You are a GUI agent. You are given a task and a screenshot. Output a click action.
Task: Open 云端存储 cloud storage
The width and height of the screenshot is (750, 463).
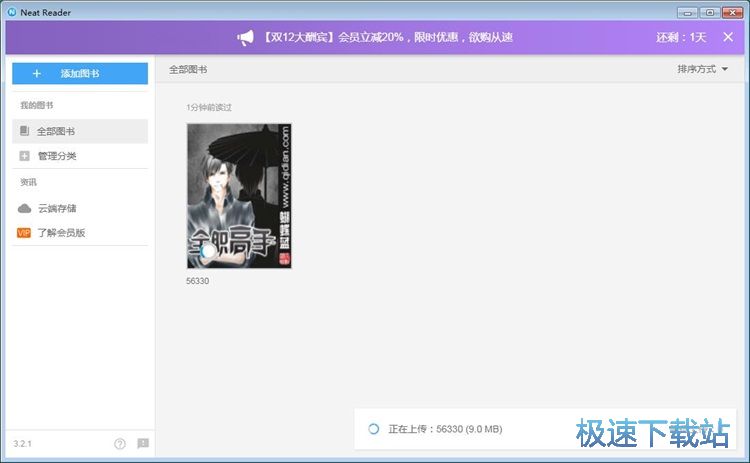click(80, 208)
